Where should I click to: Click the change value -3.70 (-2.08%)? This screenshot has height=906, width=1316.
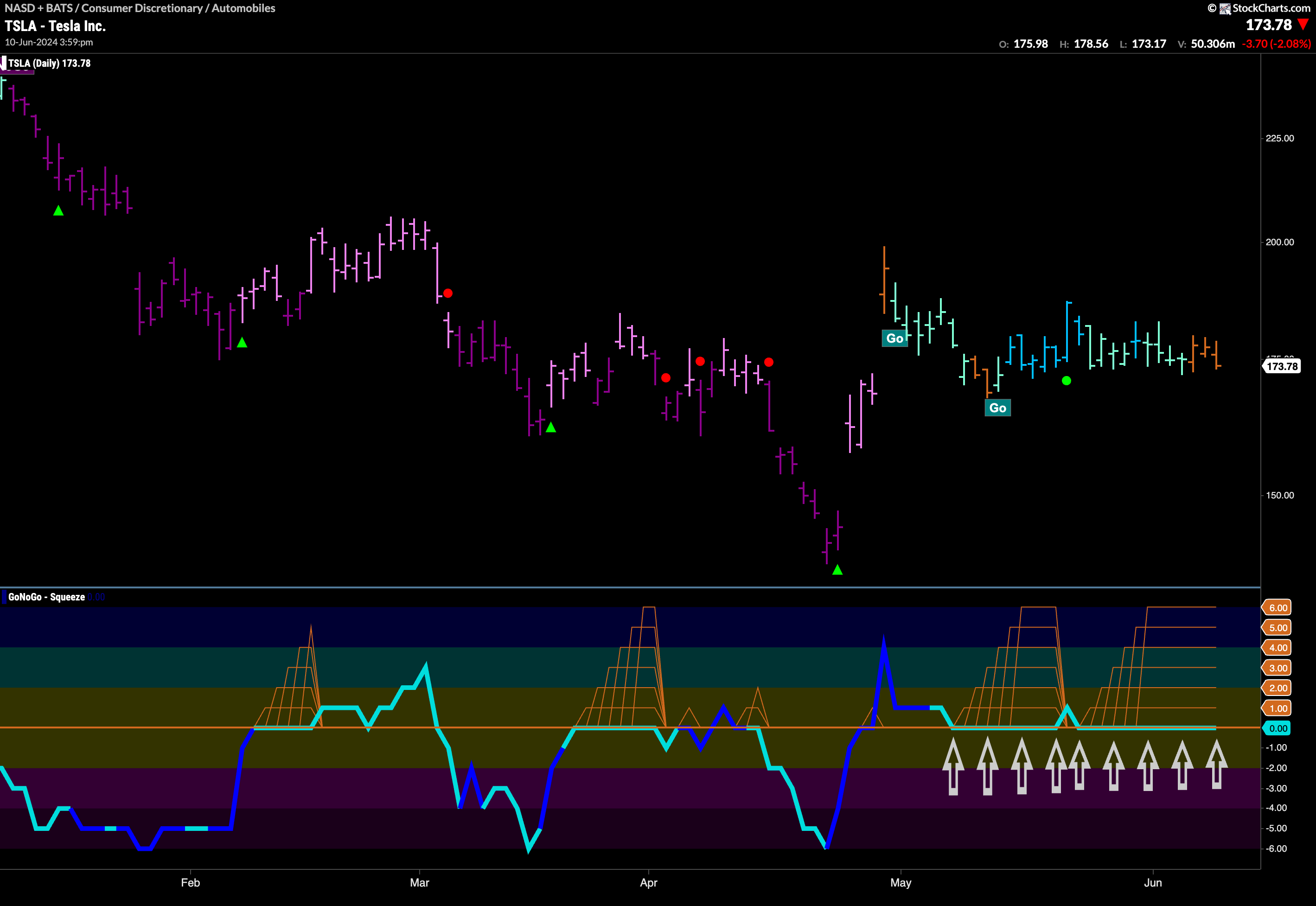point(1276,44)
